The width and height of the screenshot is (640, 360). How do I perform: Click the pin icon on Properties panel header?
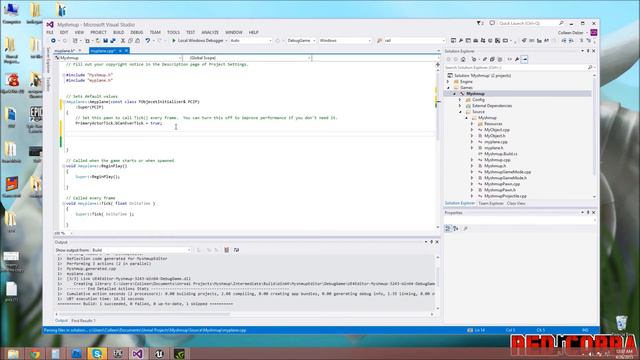(x=588, y=213)
